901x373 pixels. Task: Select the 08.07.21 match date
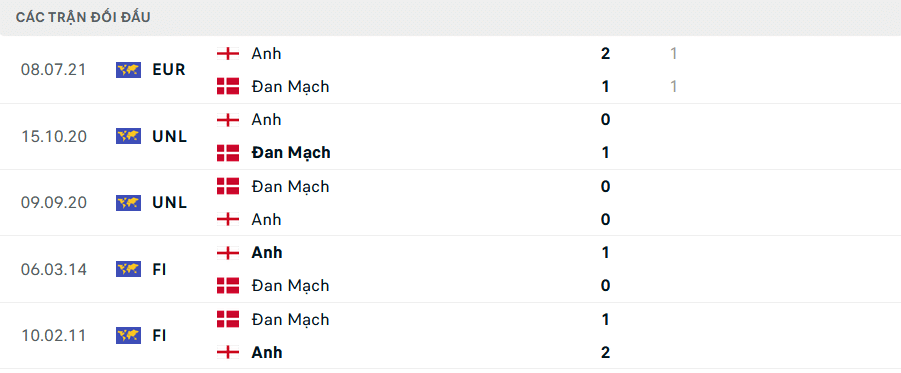coord(53,70)
